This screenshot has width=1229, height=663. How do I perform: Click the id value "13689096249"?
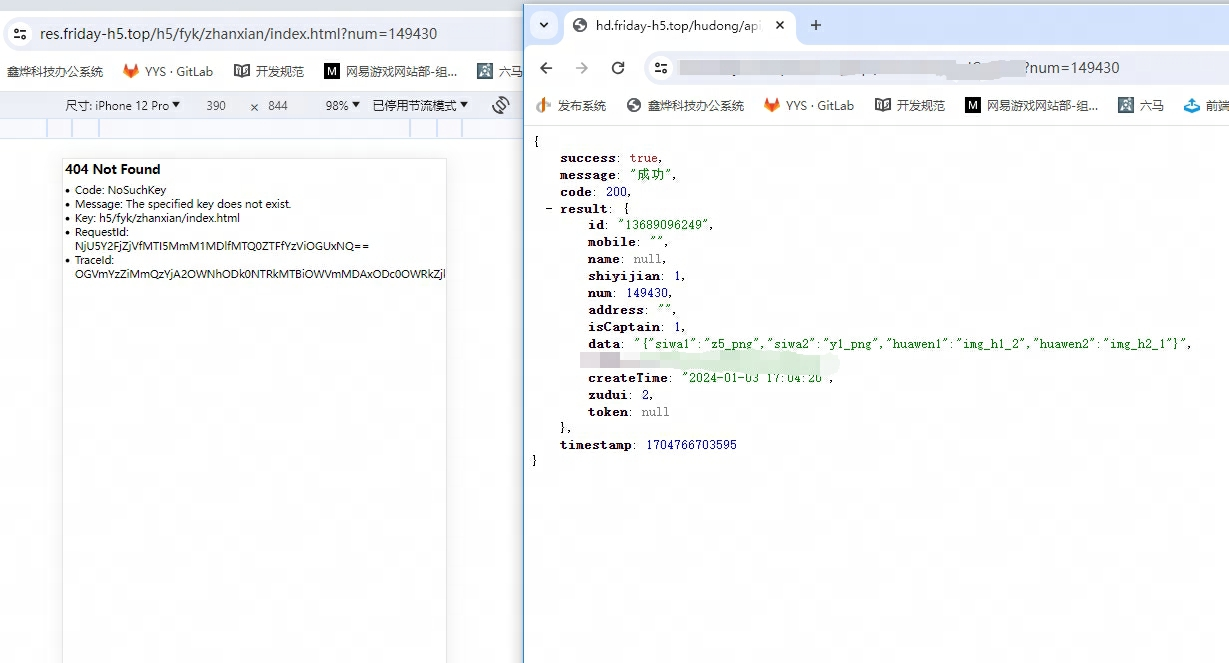(x=665, y=225)
